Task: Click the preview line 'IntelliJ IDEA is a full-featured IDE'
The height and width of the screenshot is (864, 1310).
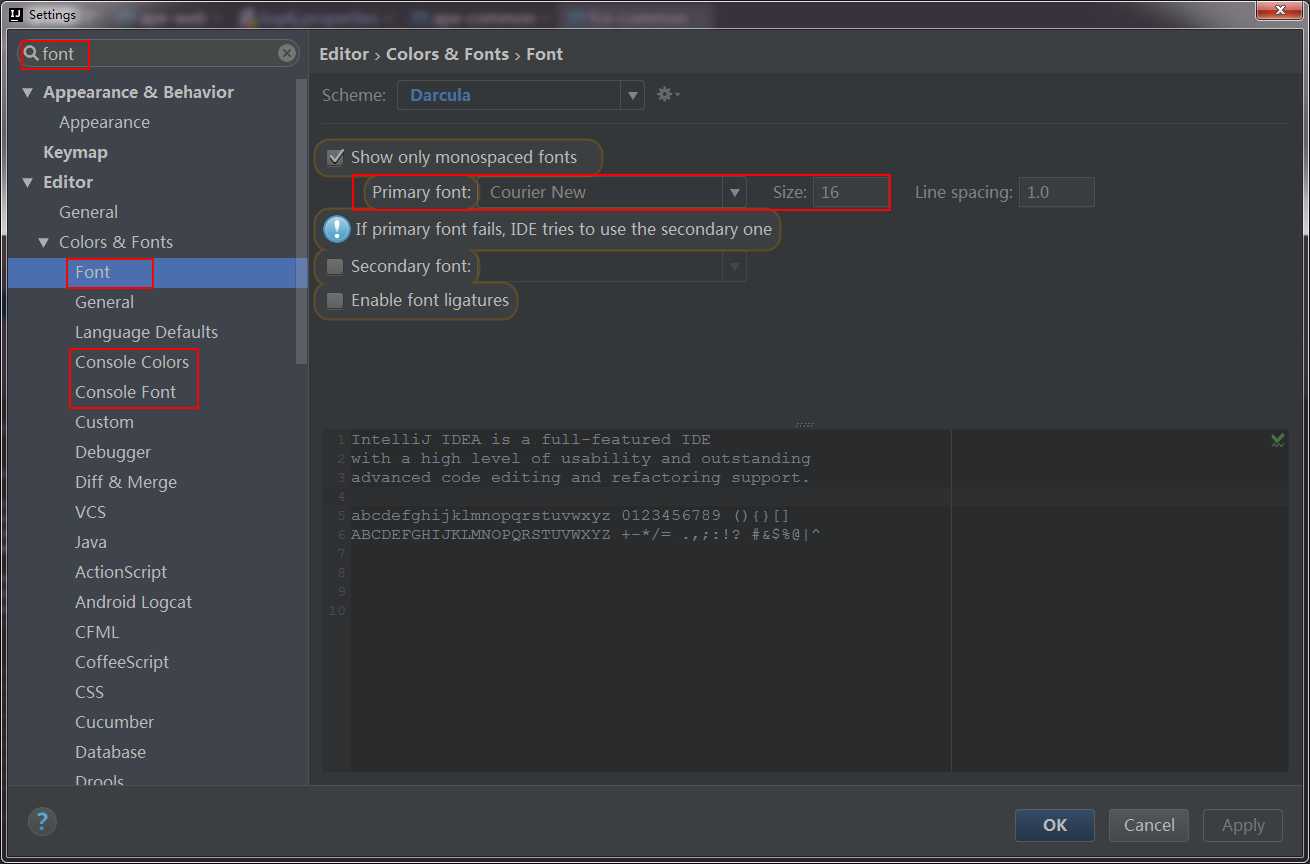Action: point(531,439)
